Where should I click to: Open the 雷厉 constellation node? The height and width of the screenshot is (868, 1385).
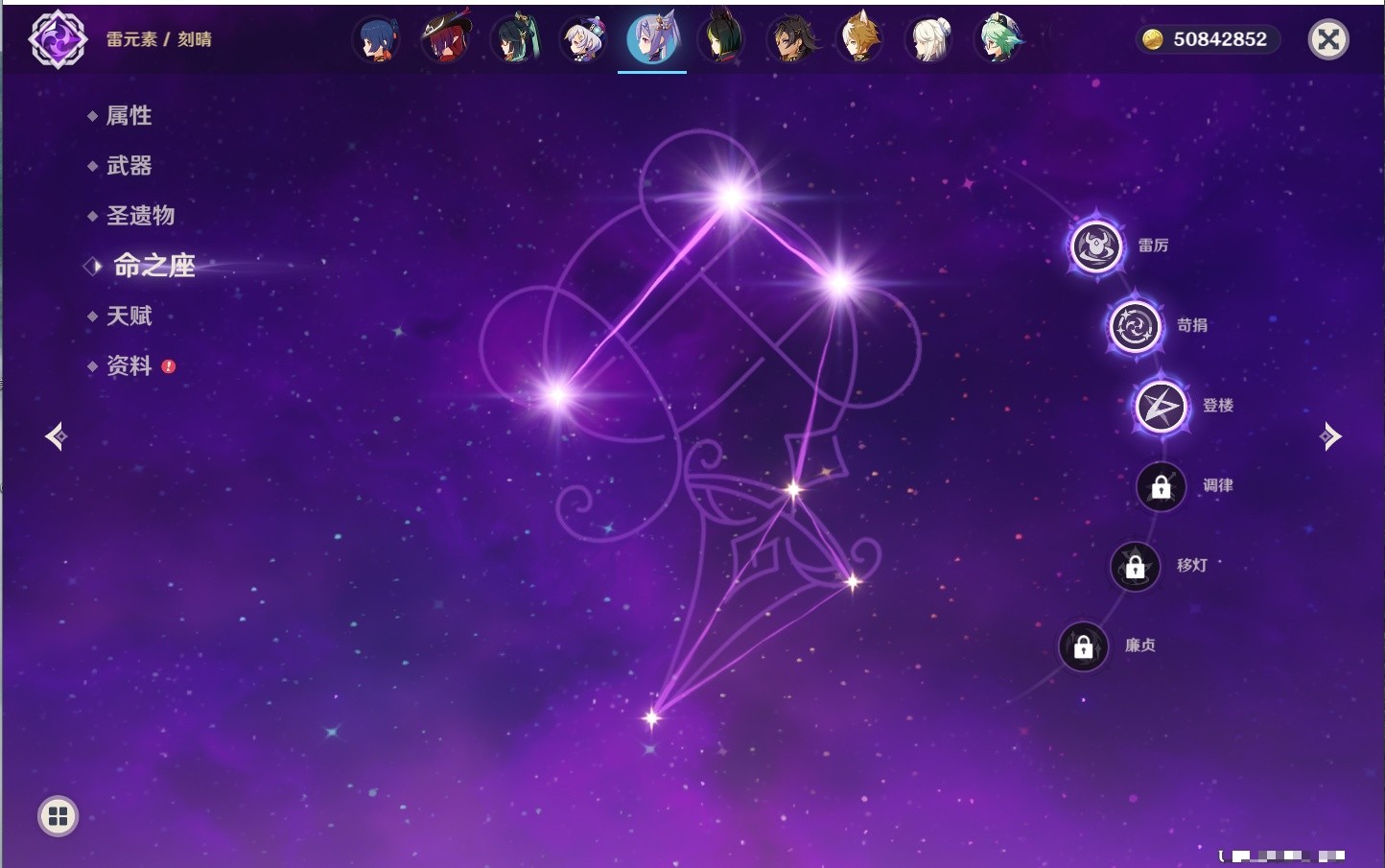tap(1096, 246)
